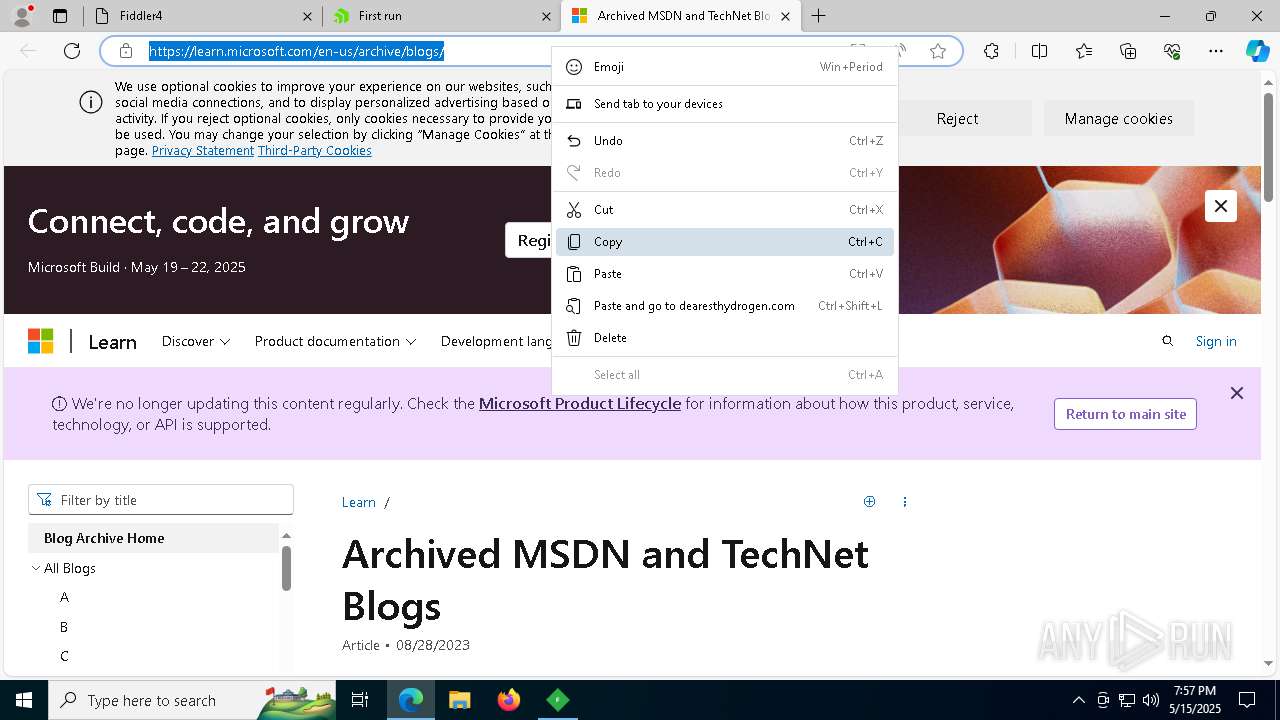The width and height of the screenshot is (1280, 720).
Task: Click the sidebar table of contents scrollbar
Action: coord(286,568)
